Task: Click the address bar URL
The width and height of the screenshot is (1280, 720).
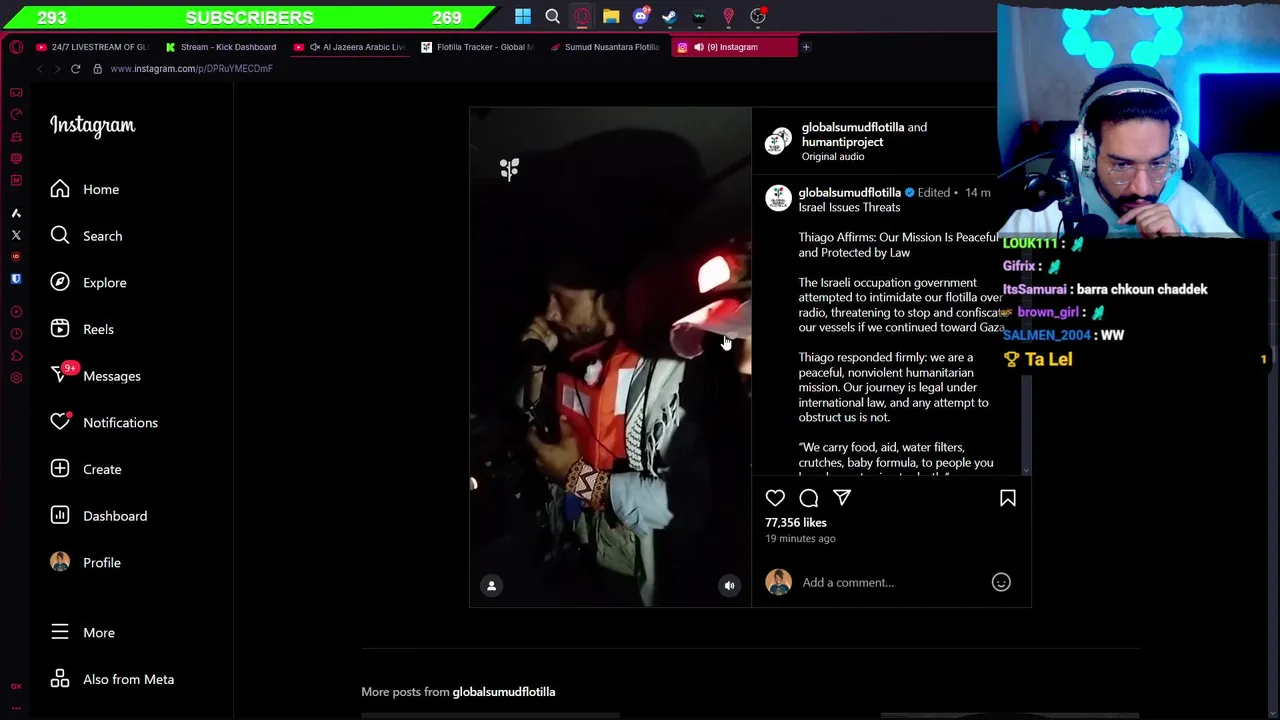Action: coord(191,69)
